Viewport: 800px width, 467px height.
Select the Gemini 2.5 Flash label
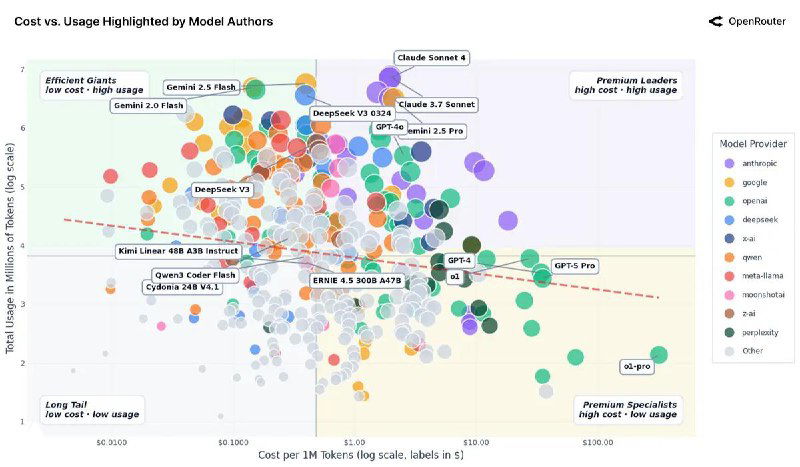(x=201, y=87)
